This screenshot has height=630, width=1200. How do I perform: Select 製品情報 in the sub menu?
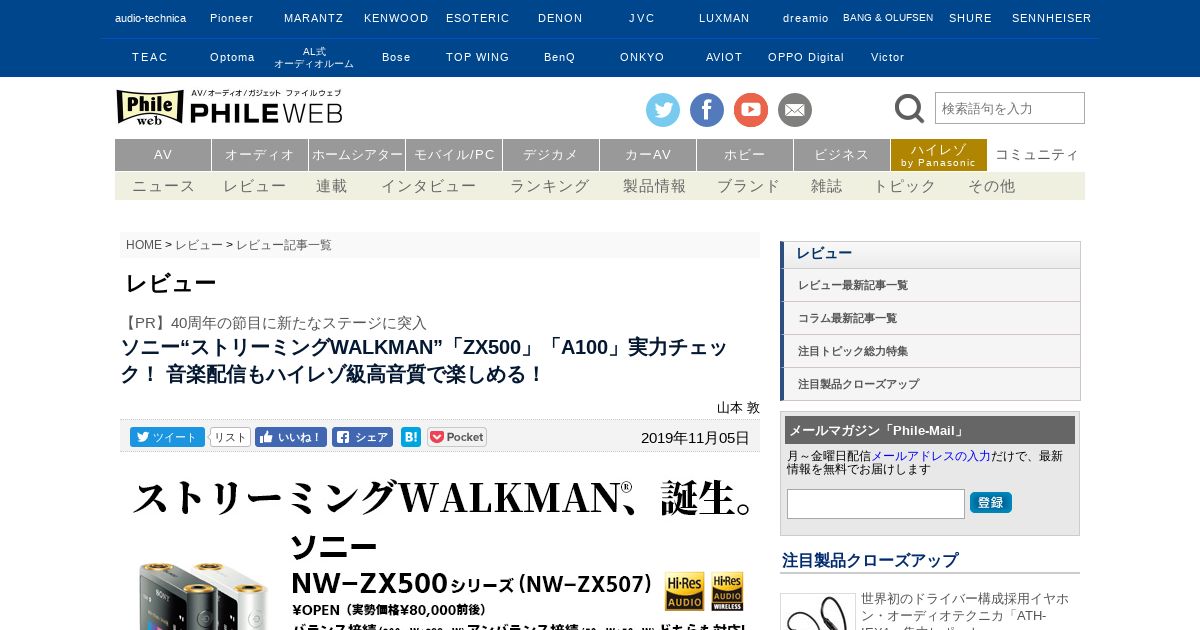tap(655, 186)
